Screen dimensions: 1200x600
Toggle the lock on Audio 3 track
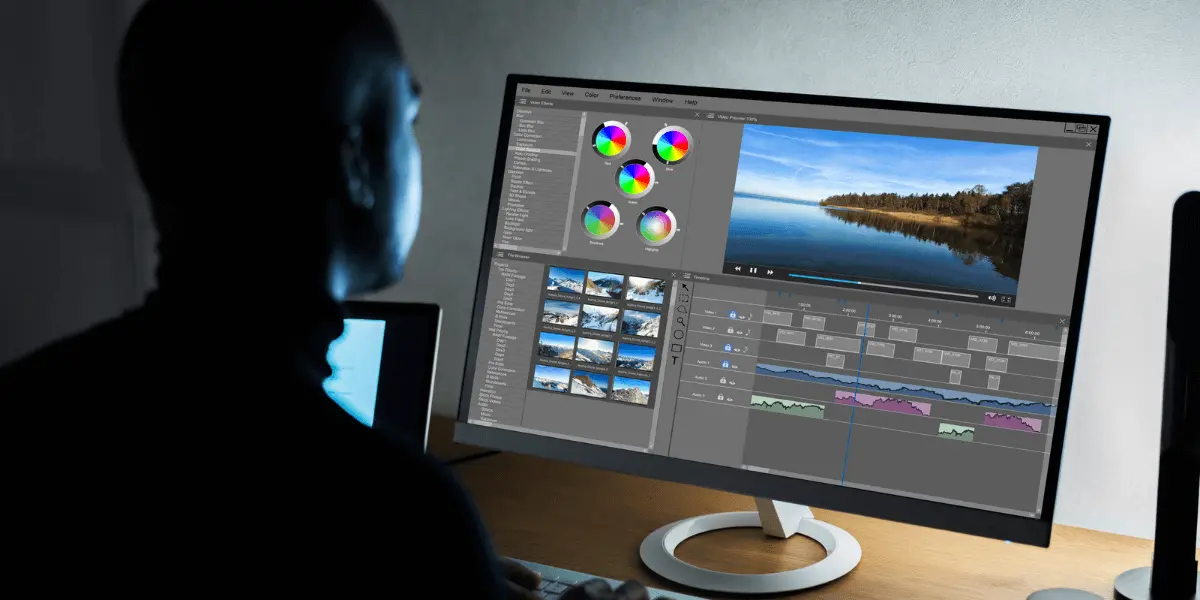coord(720,396)
